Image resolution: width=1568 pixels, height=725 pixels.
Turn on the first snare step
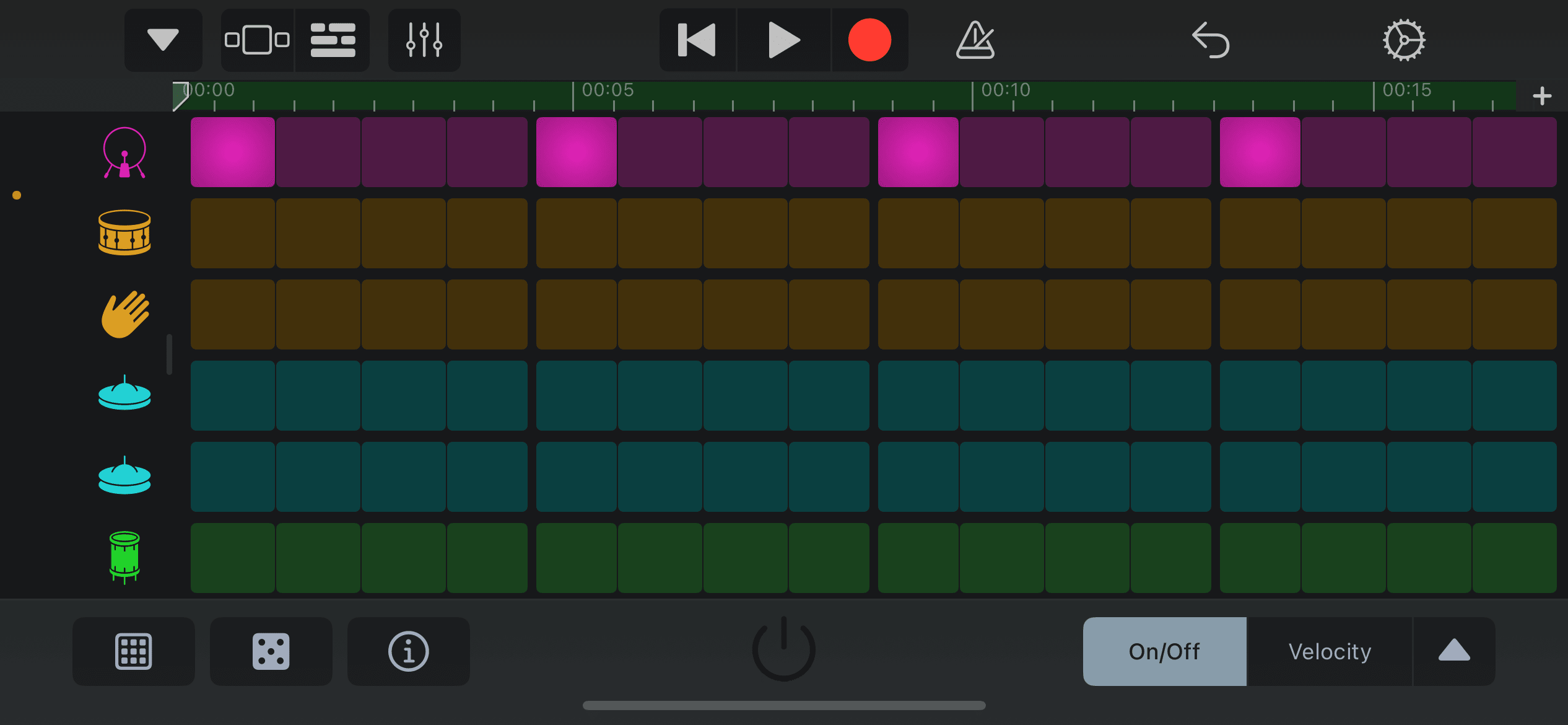click(232, 233)
